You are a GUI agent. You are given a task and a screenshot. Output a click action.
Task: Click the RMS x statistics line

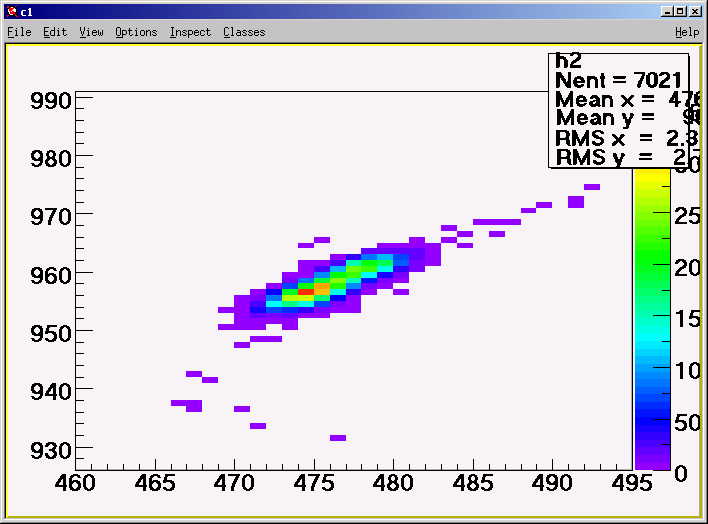[x=627, y=138]
